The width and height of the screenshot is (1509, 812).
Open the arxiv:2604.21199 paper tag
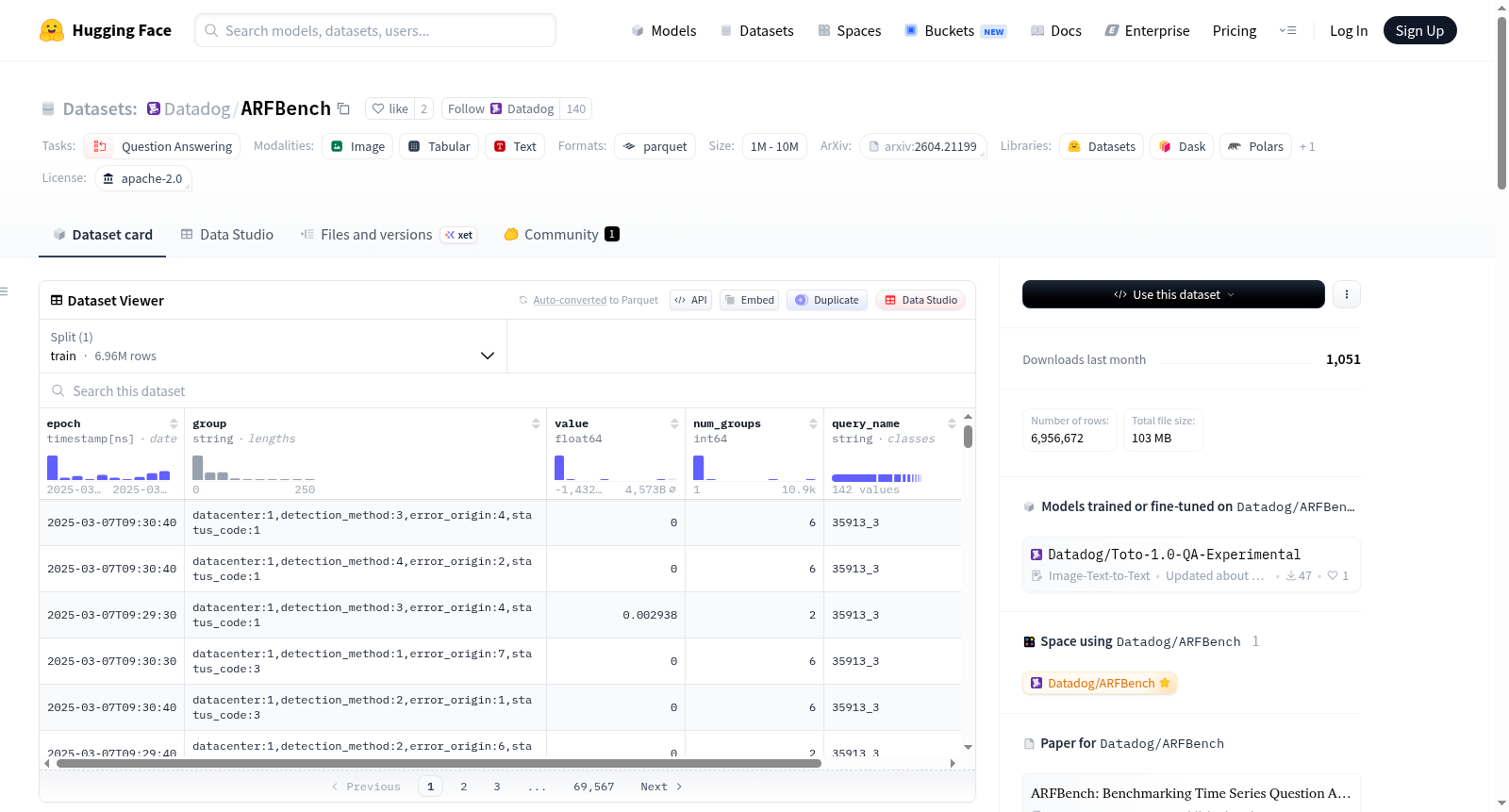coord(922,146)
